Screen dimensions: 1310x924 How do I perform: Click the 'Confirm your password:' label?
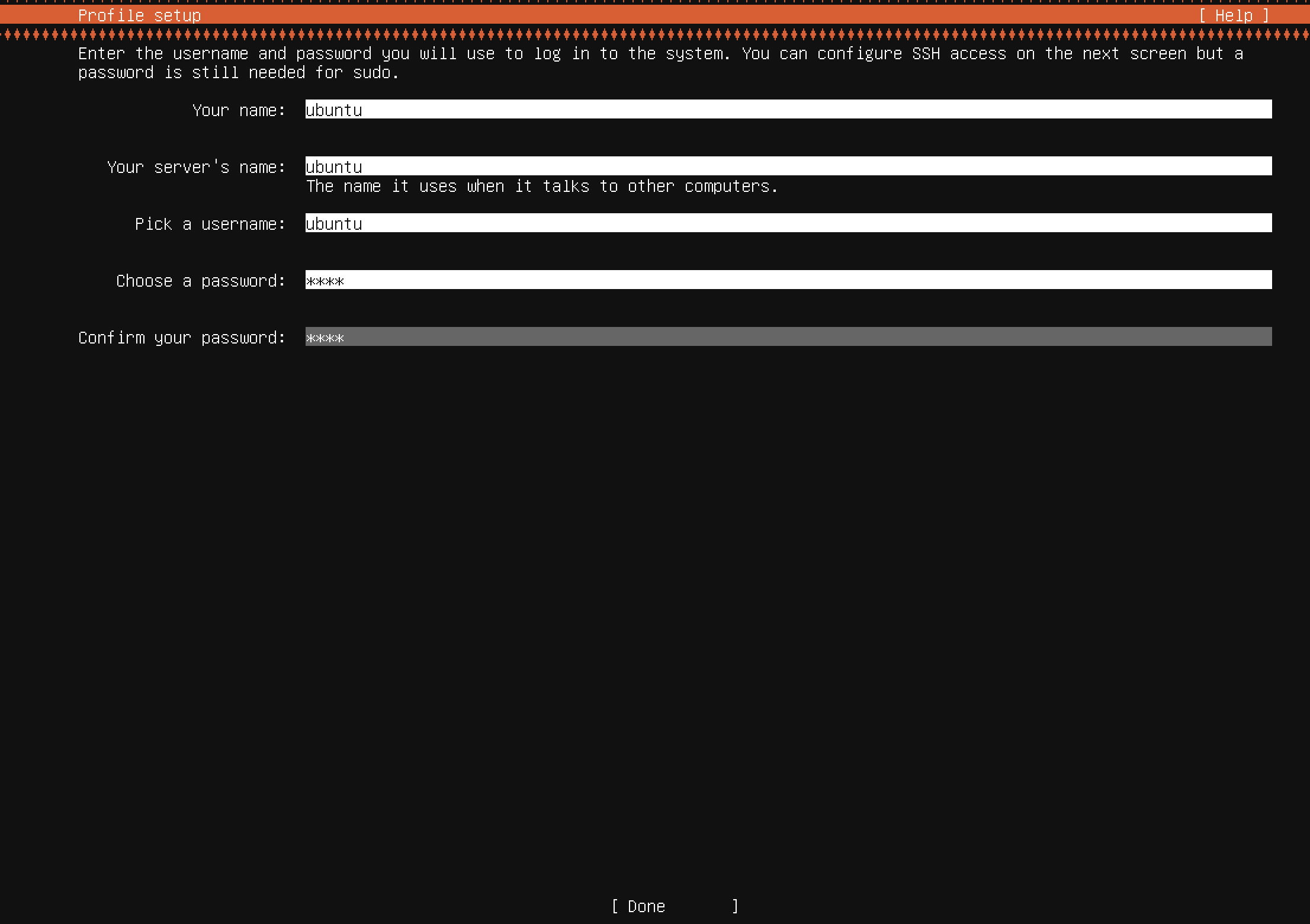coord(182,338)
